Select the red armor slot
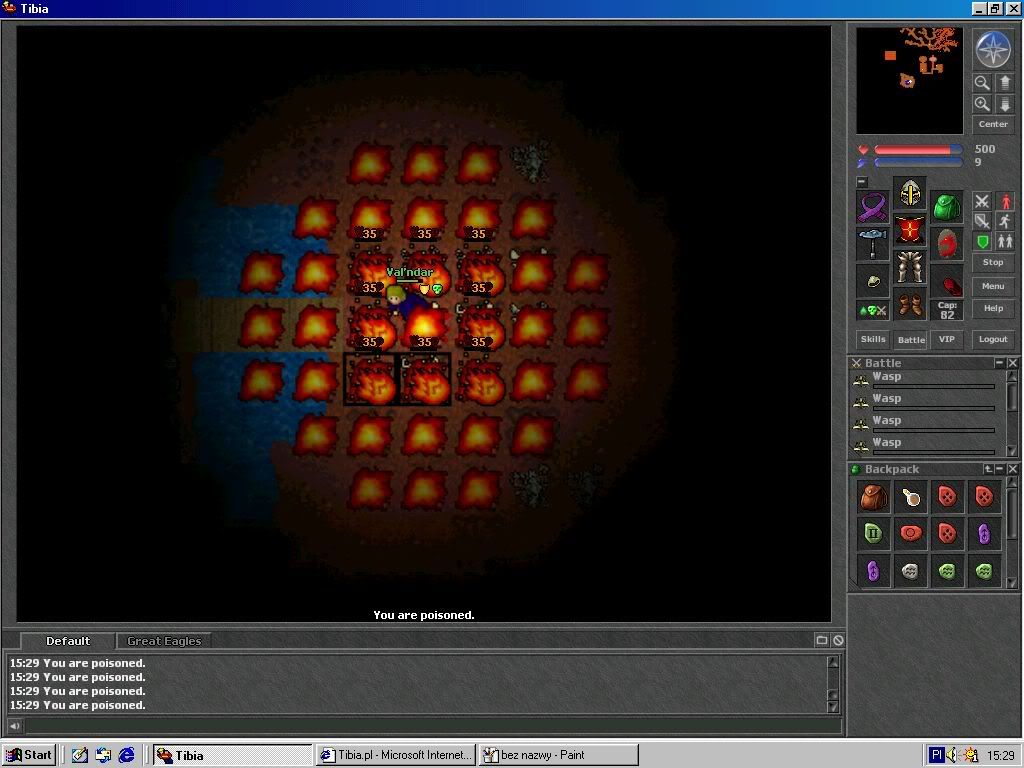The height and width of the screenshot is (768, 1024). 910,231
